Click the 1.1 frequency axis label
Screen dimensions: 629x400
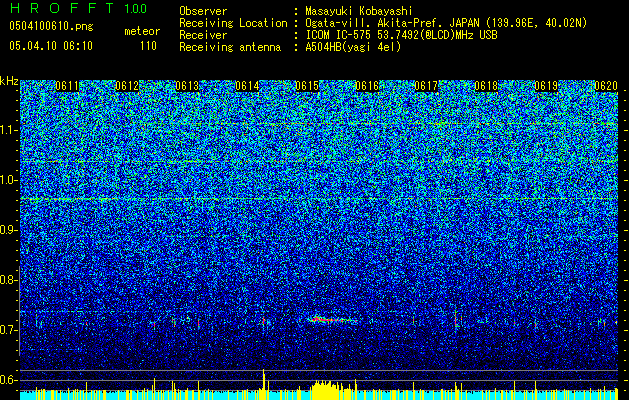[7, 130]
